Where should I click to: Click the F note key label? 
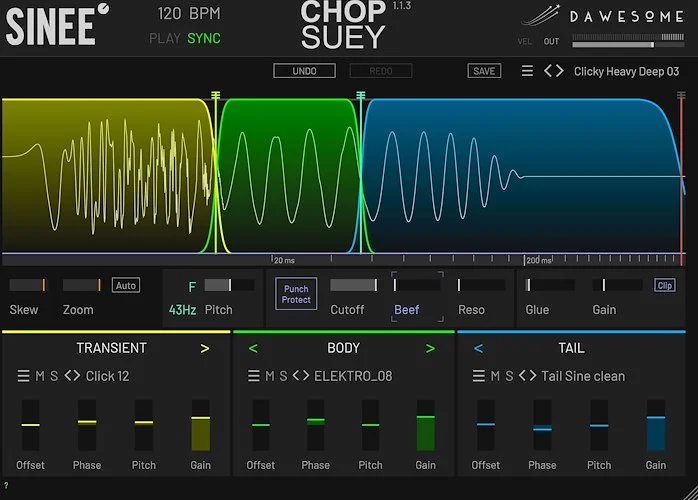click(x=192, y=287)
